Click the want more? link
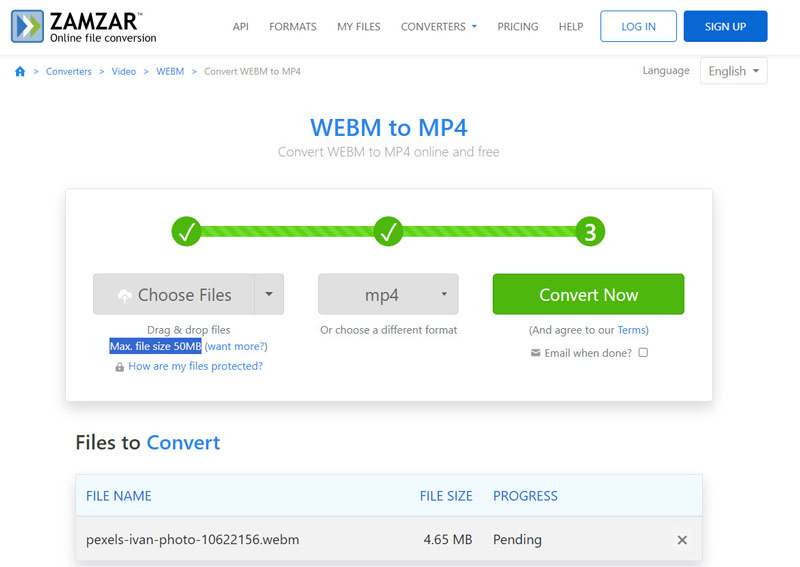This screenshot has width=800, height=567. pos(236,347)
